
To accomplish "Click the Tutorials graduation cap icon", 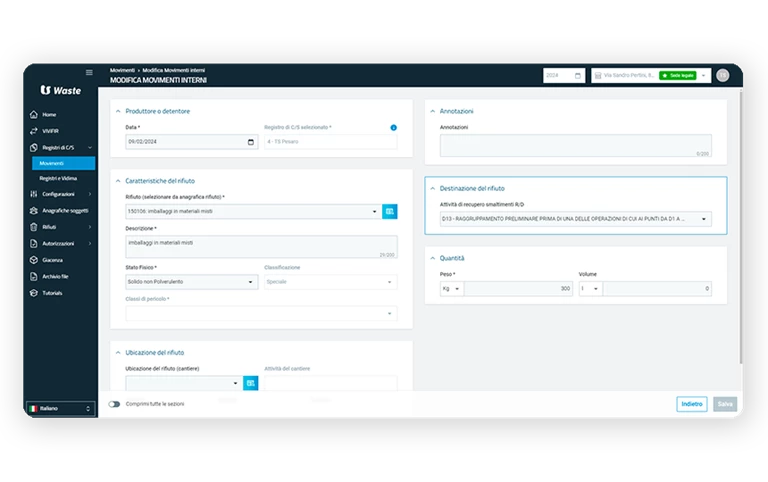I will point(34,293).
